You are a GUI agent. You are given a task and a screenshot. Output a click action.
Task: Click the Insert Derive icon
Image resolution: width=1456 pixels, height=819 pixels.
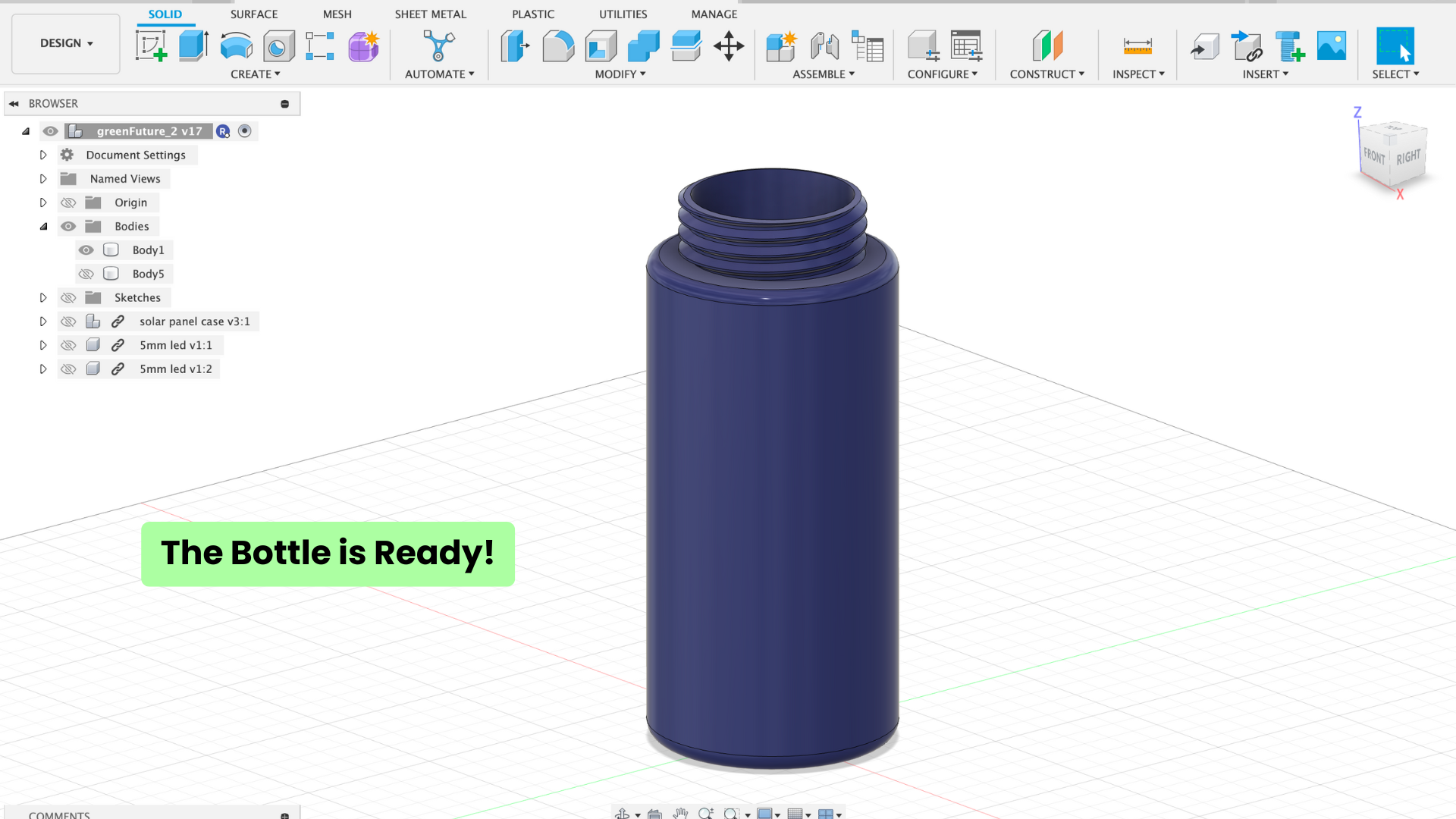pos(1204,46)
